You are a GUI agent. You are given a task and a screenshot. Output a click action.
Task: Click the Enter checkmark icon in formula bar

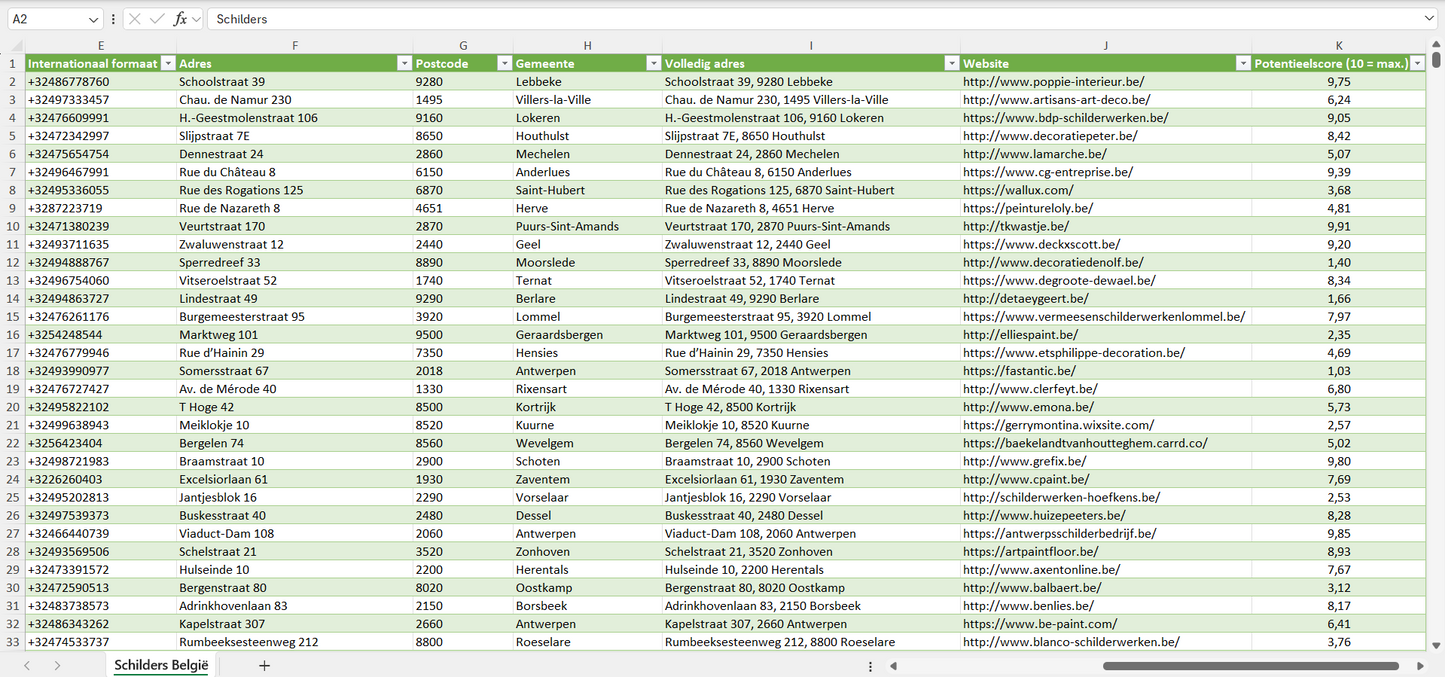[x=157, y=19]
